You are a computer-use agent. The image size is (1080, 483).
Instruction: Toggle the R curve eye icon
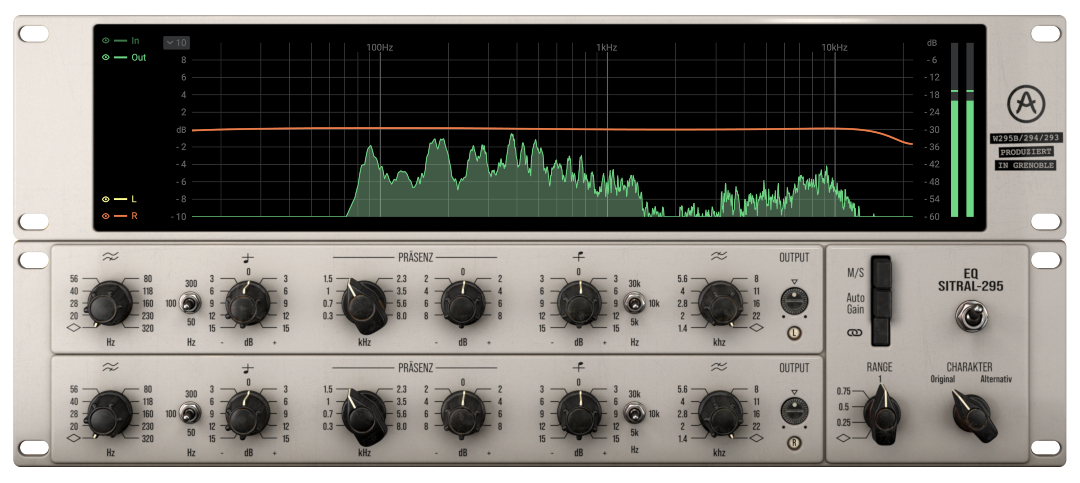click(x=105, y=216)
